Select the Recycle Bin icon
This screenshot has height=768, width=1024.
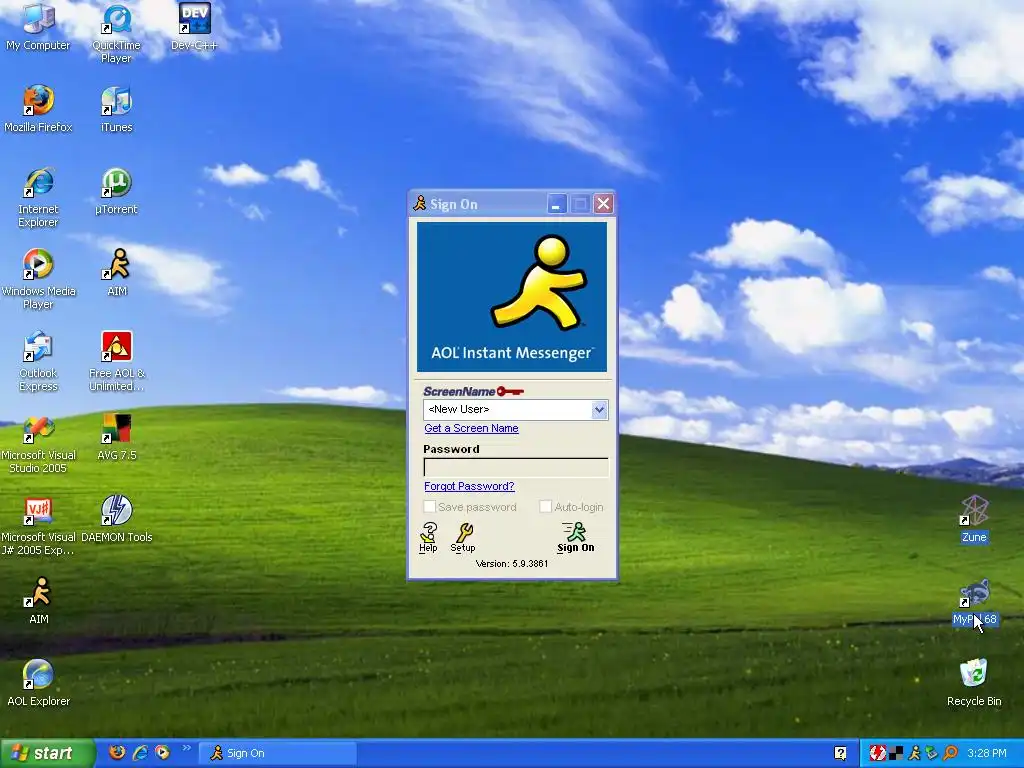point(974,682)
